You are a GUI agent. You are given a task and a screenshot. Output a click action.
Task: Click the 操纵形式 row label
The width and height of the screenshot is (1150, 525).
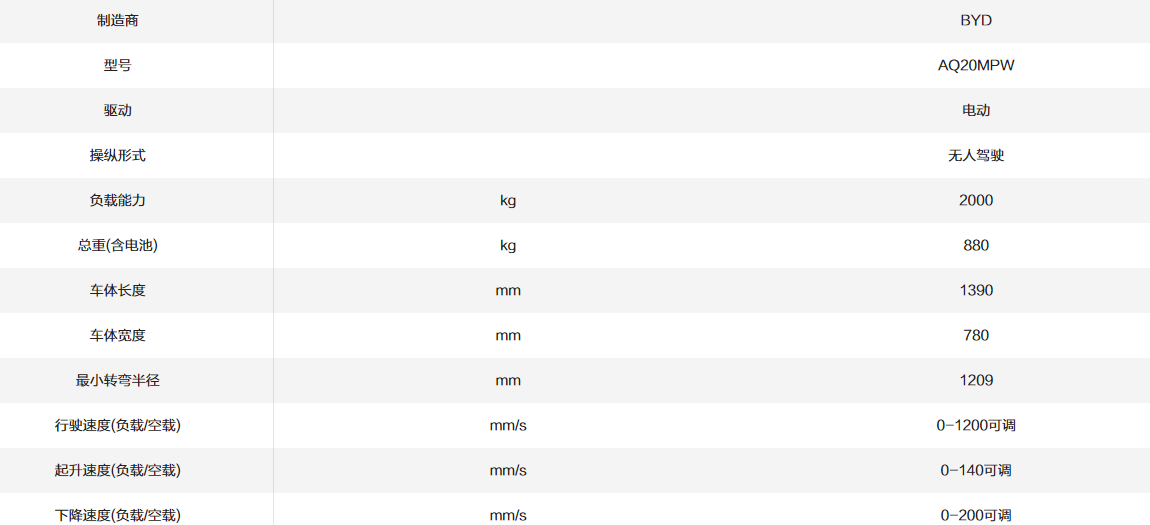[118, 155]
